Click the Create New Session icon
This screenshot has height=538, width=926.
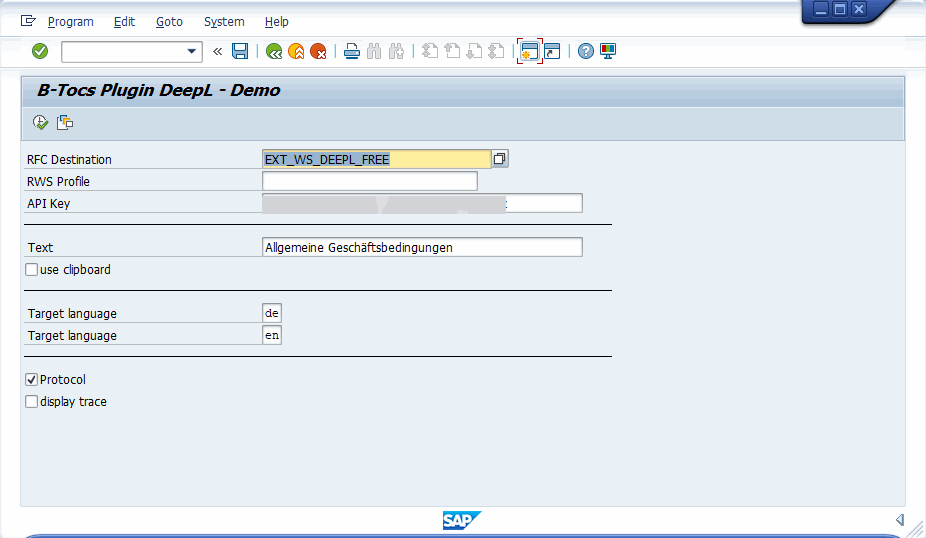click(530, 51)
